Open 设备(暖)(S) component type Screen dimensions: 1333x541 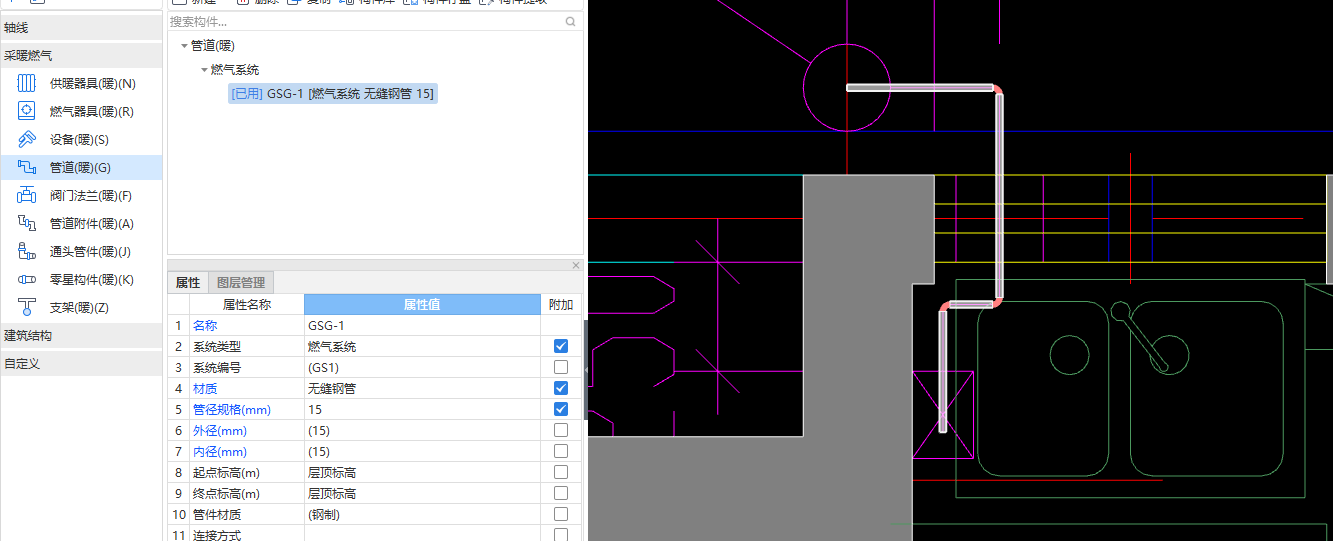click(81, 140)
